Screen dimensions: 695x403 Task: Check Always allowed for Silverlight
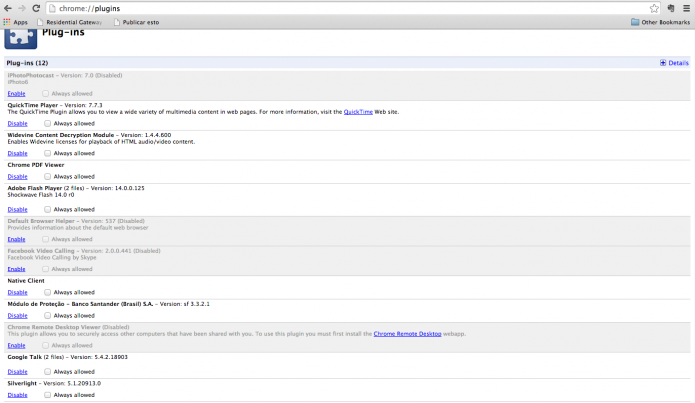[x=47, y=395]
